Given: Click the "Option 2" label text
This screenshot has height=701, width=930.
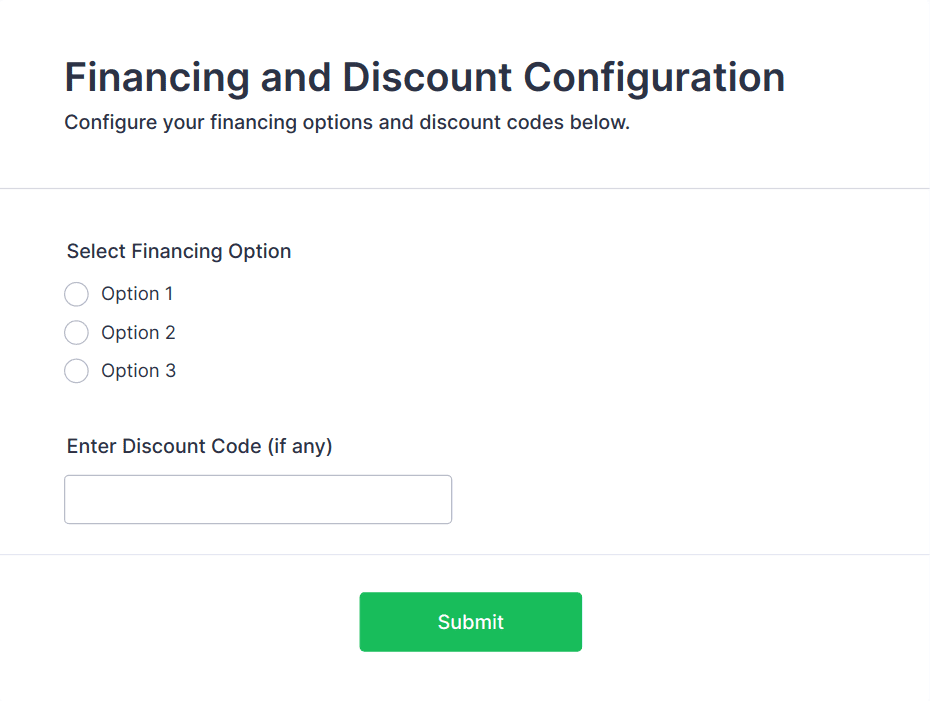Looking at the screenshot, I should [138, 333].
